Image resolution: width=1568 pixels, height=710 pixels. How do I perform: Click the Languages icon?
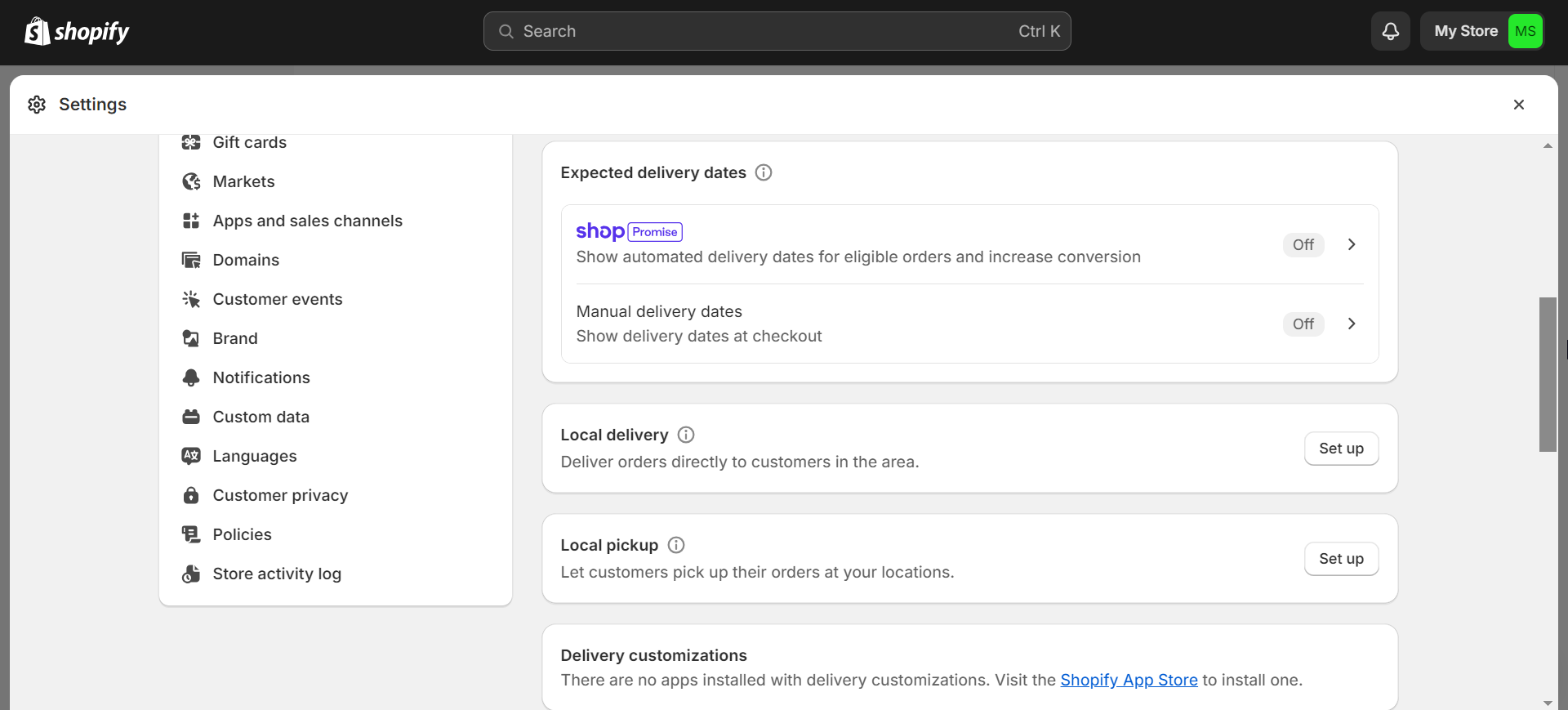point(191,456)
